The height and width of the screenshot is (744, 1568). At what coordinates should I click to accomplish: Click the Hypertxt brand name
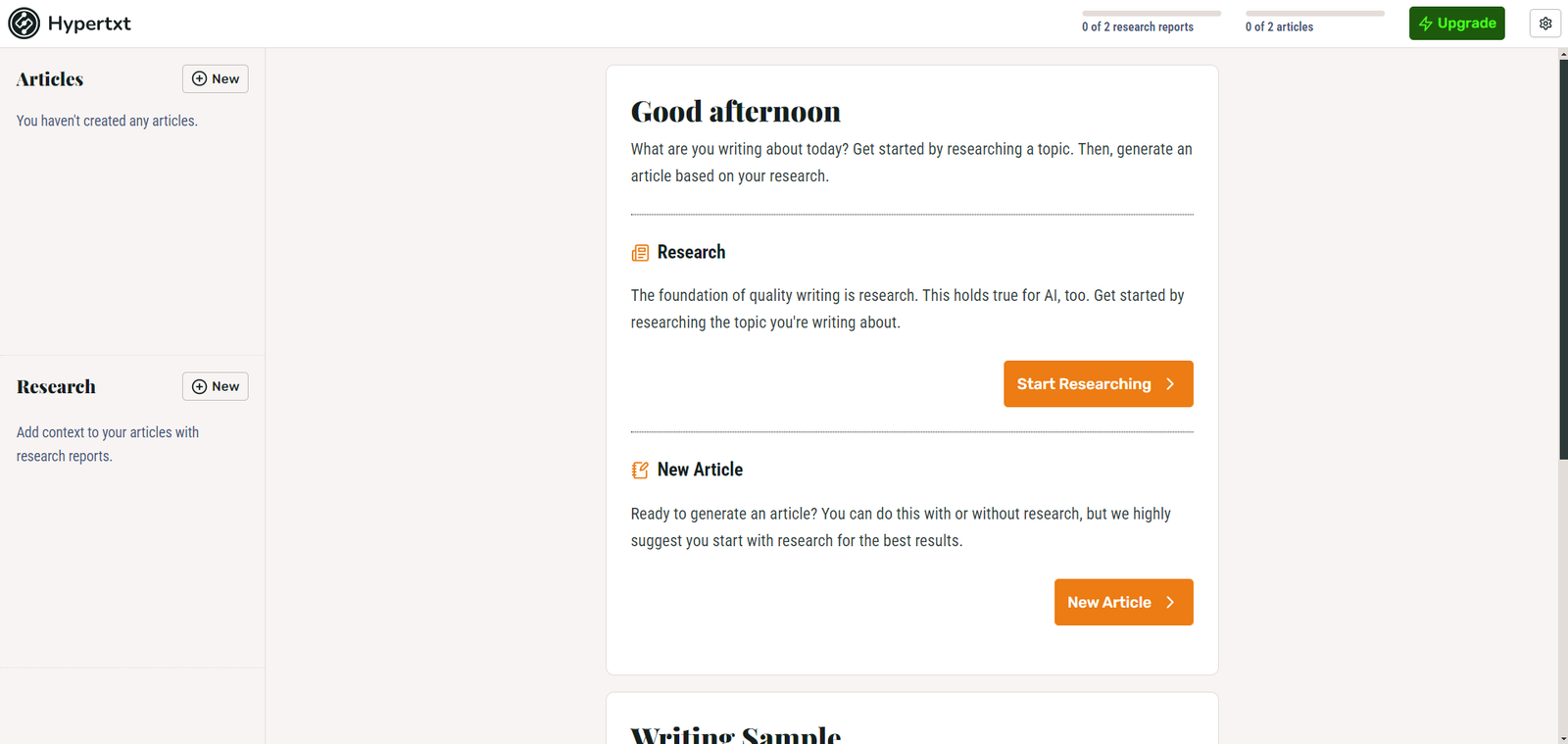(89, 24)
